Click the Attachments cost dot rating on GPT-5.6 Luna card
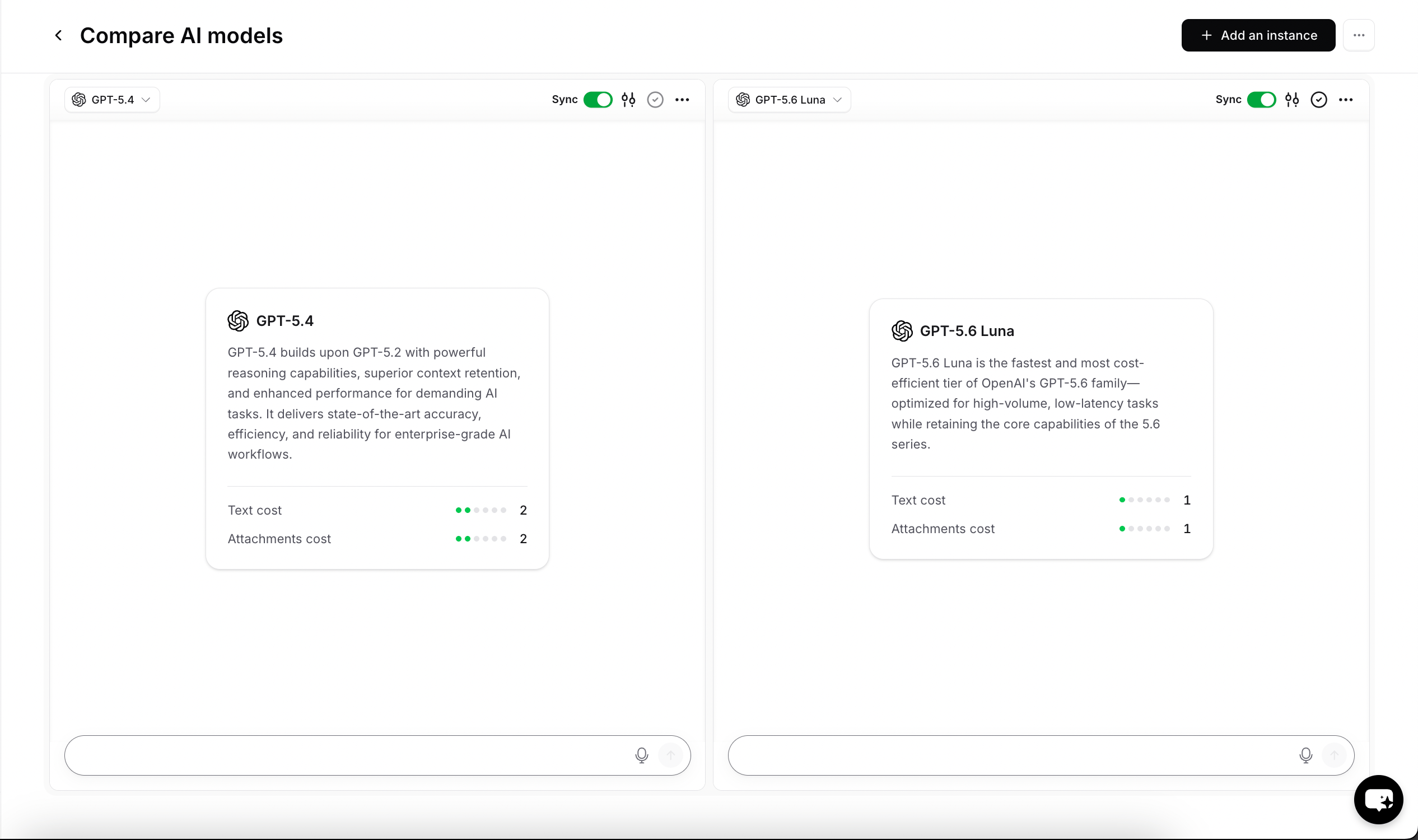1418x840 pixels. (1144, 529)
